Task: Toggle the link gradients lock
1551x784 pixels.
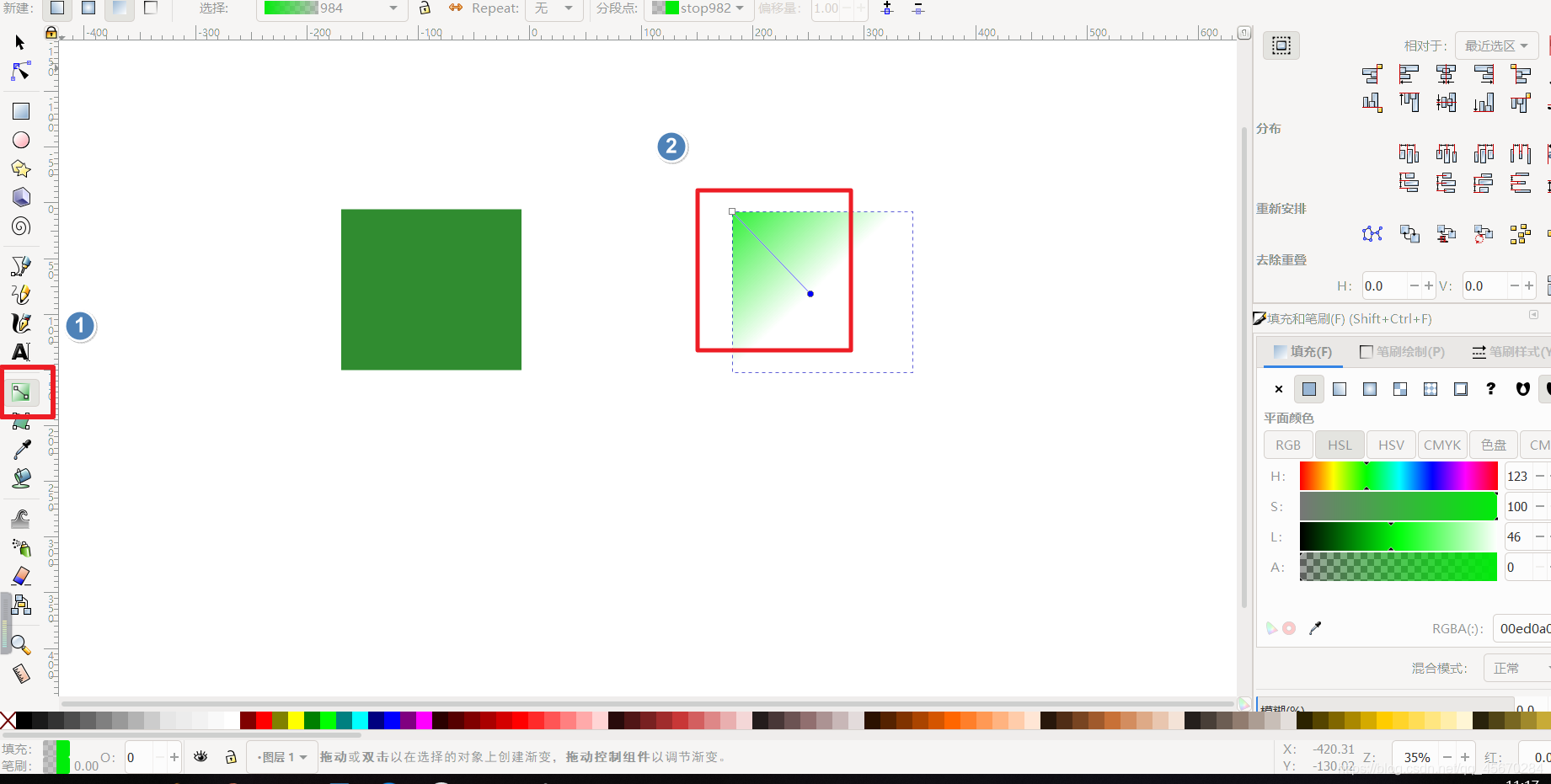Action: [x=425, y=8]
